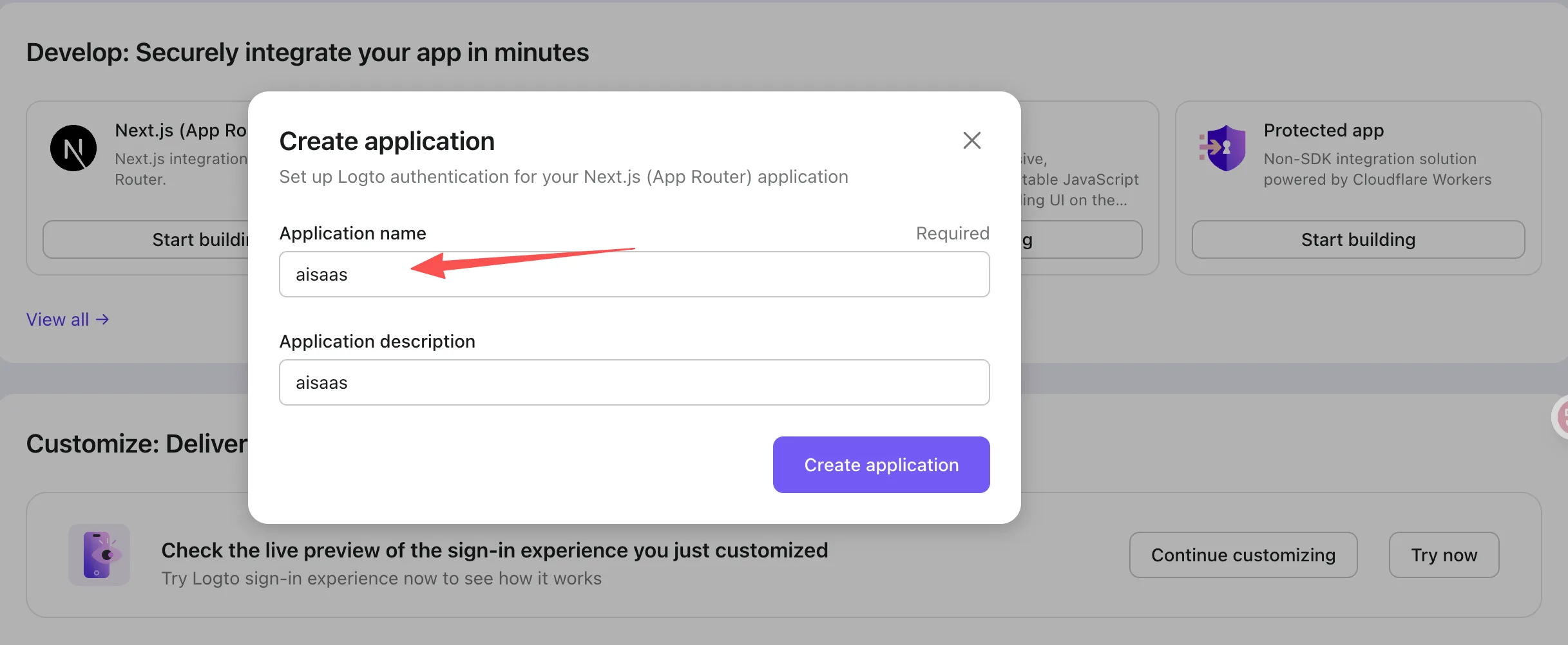1568x645 pixels.
Task: Click the arrow beside View all
Action: pyautogui.click(x=102, y=319)
